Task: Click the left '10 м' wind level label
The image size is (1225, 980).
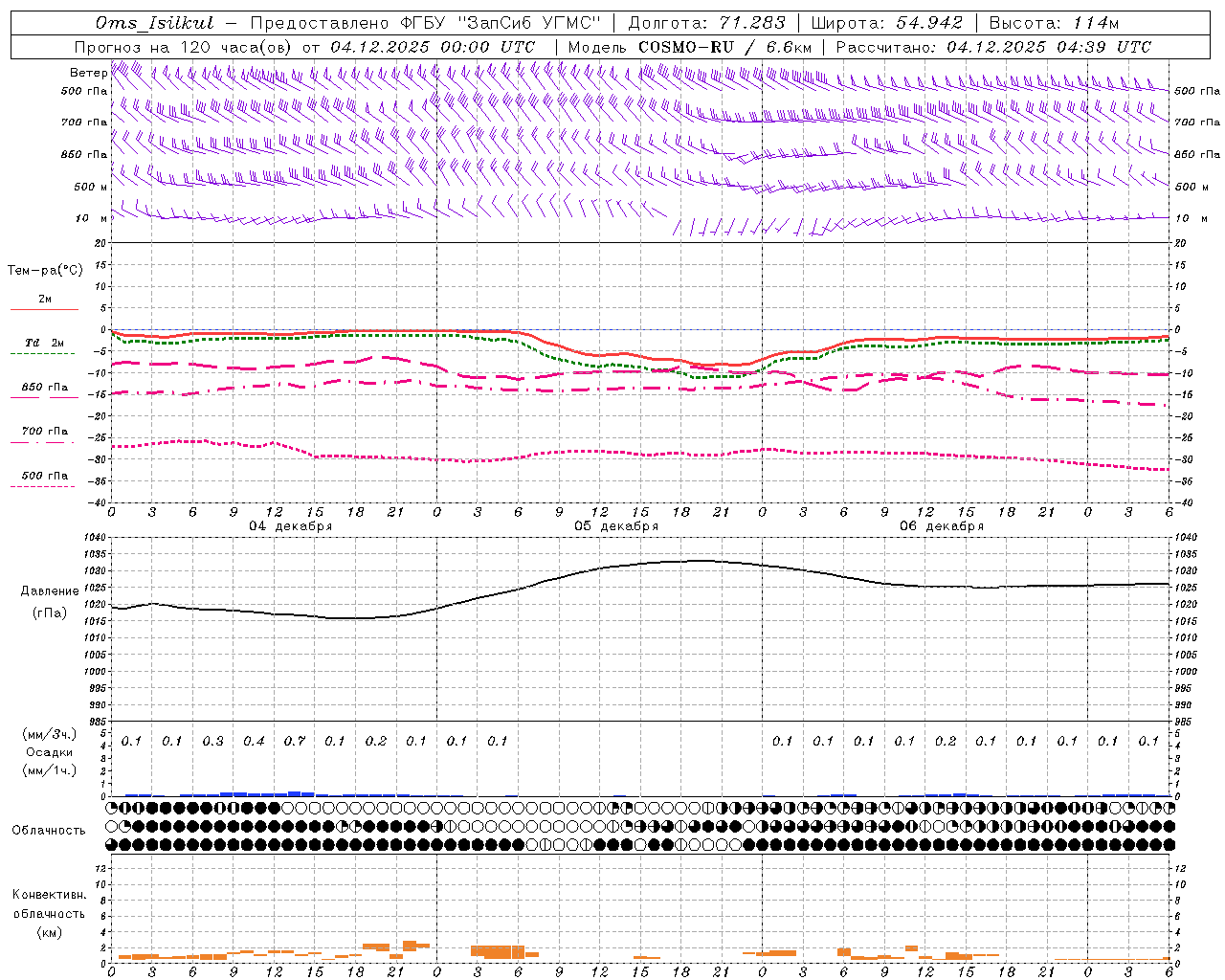Action: coord(92,218)
